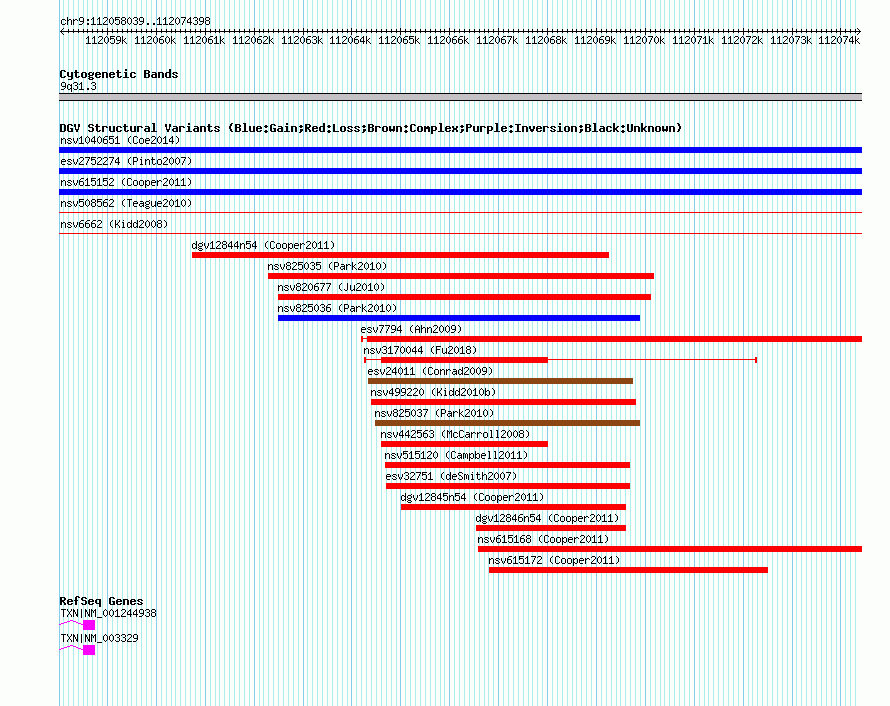The height and width of the screenshot is (706, 890).
Task: Click the nsv825037 (Park2010) label
Action: point(434,413)
